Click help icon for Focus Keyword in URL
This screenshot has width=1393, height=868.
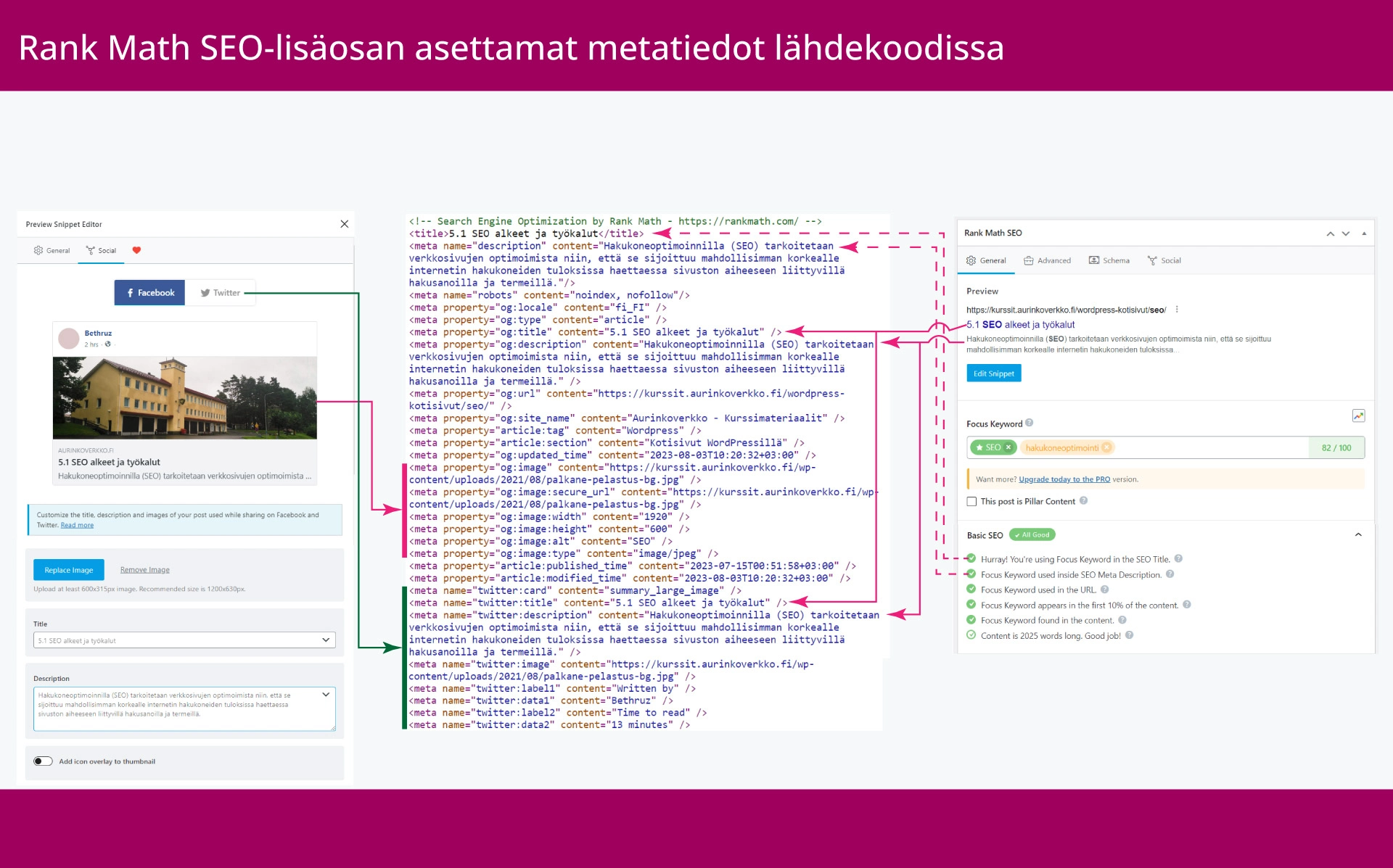pyautogui.click(x=1105, y=590)
